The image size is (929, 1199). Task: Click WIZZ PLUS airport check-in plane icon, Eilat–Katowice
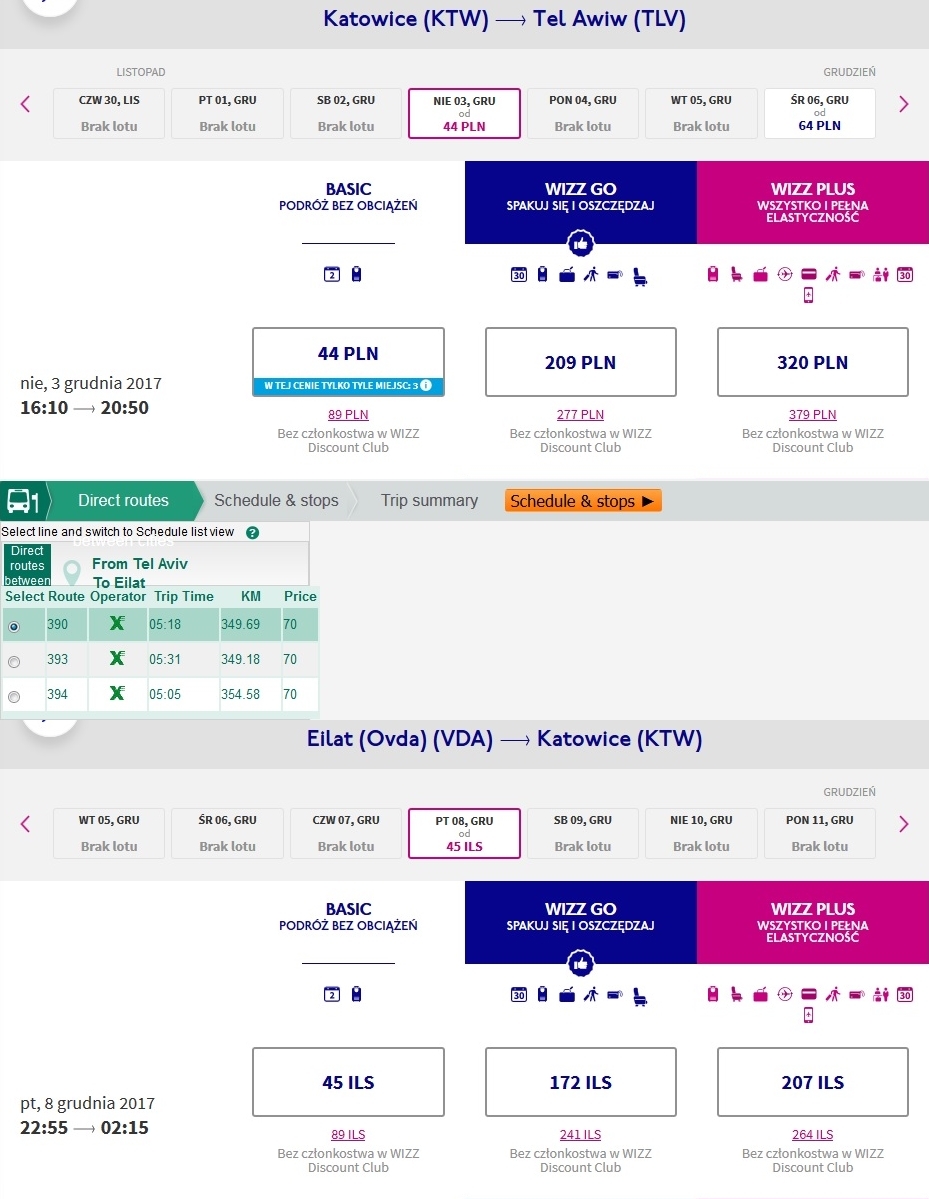pos(784,994)
